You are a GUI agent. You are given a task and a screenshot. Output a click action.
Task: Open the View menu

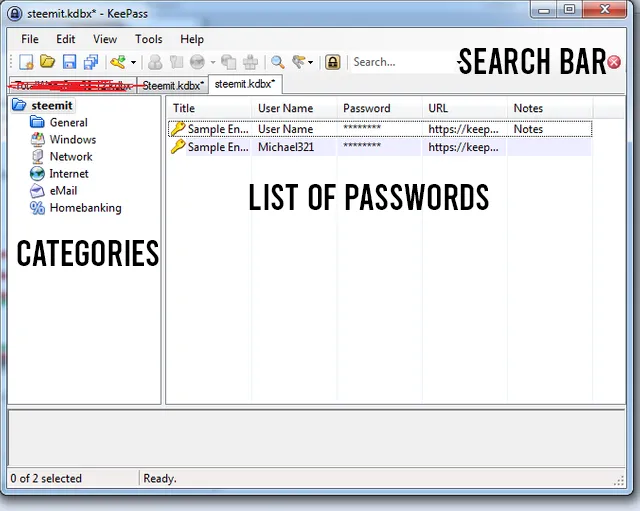tap(105, 39)
